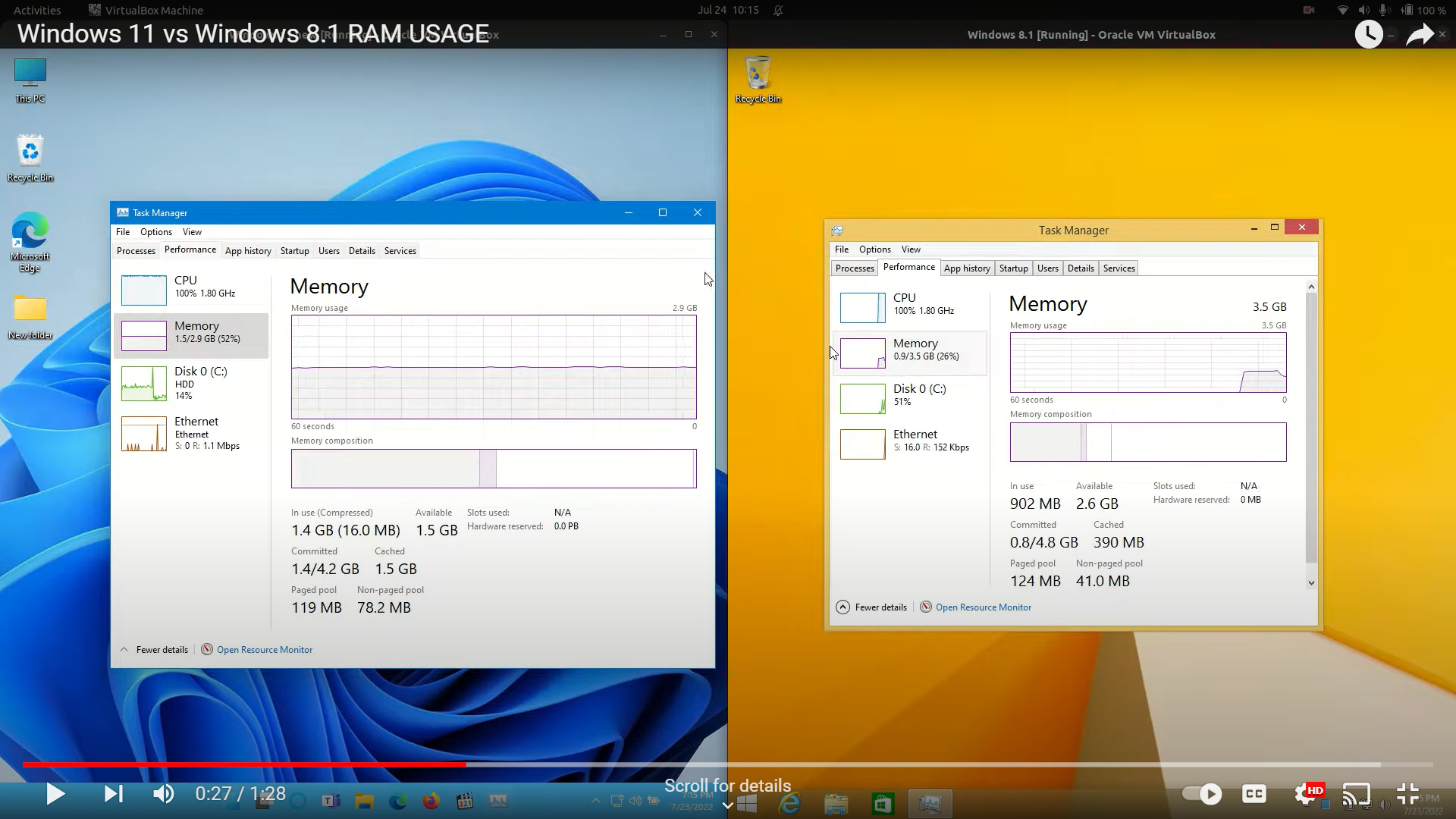Viewport: 1456px width, 819px height.
Task: Open Services tab in Windows 11 Task Manager
Action: (x=400, y=251)
